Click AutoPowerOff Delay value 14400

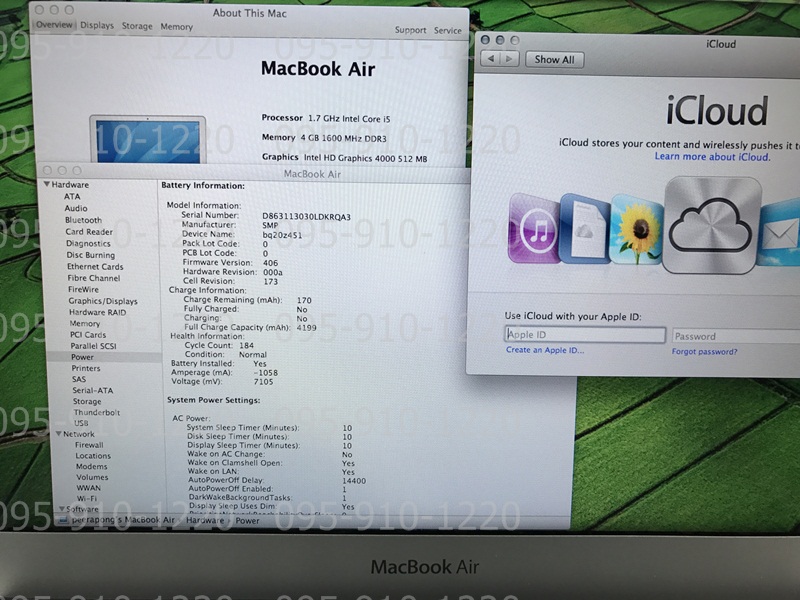coord(354,481)
